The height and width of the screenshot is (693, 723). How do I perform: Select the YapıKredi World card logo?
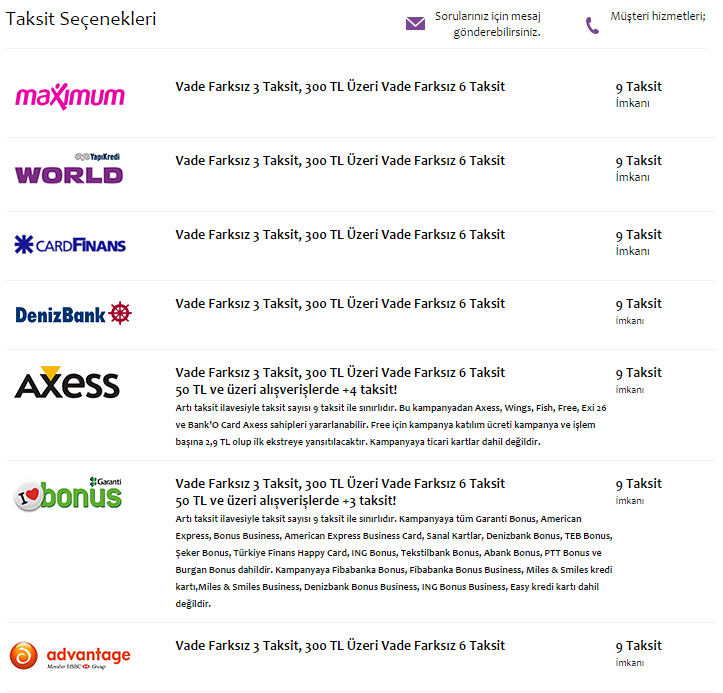click(69, 169)
